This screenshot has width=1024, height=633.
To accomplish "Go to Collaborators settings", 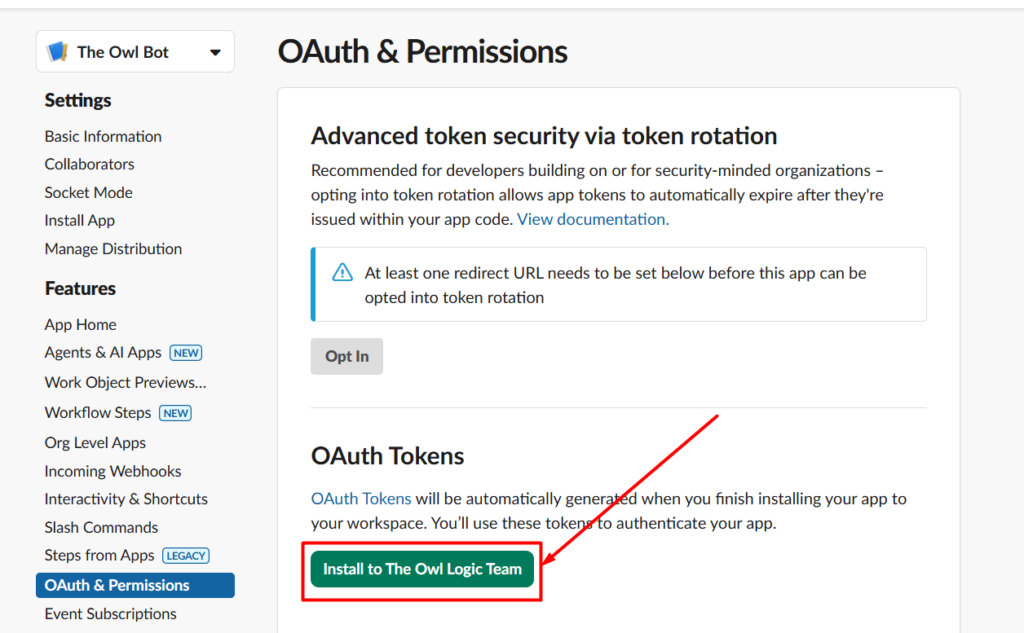I will point(89,164).
